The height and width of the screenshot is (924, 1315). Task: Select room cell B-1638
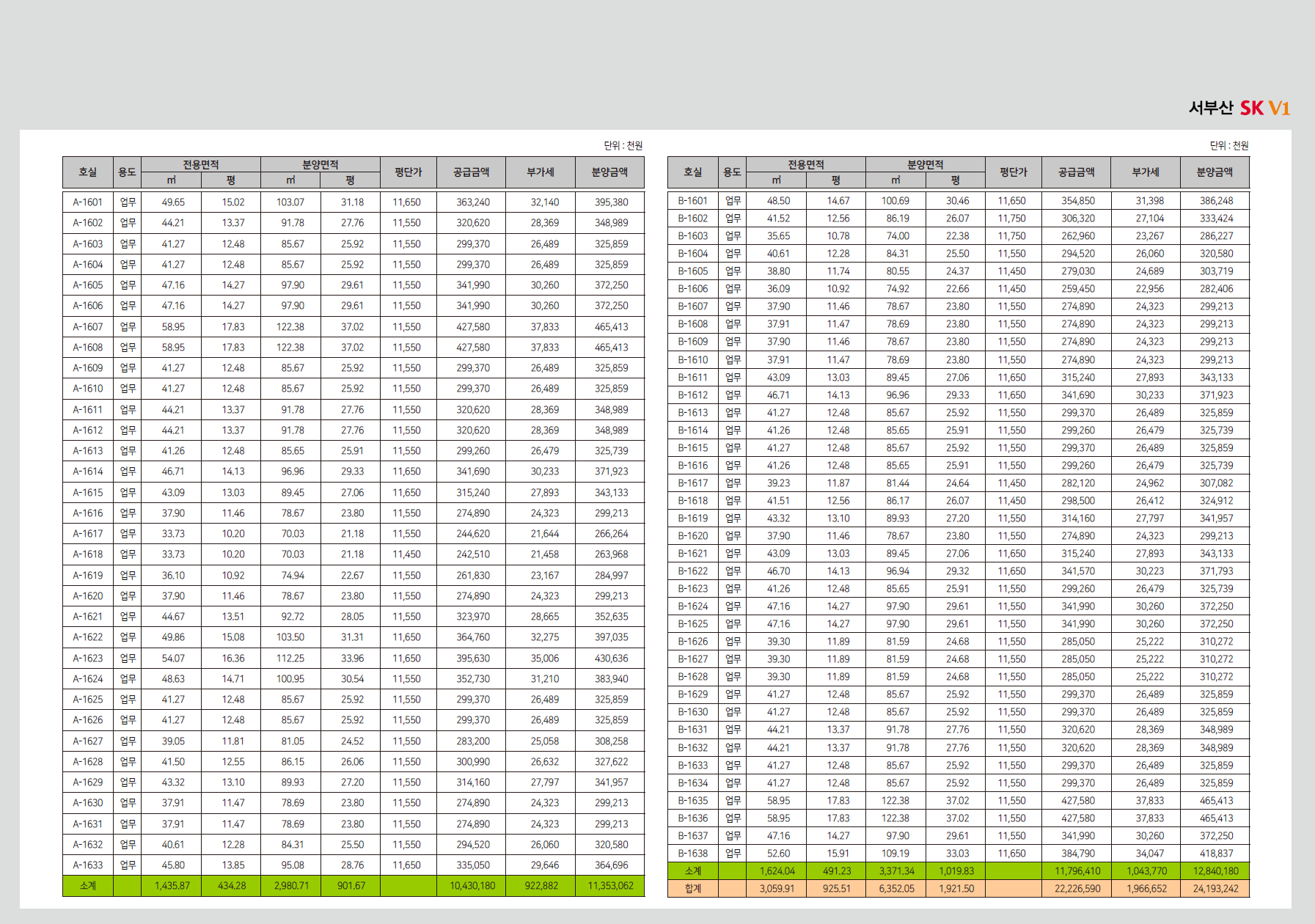coord(693,854)
